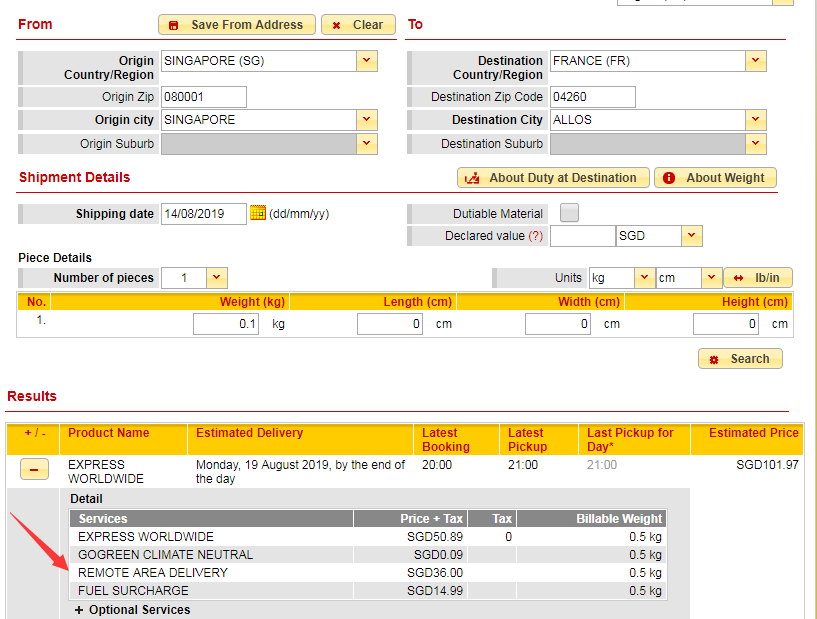Click the Save From Address button
The width and height of the screenshot is (817, 619).
tap(237, 25)
